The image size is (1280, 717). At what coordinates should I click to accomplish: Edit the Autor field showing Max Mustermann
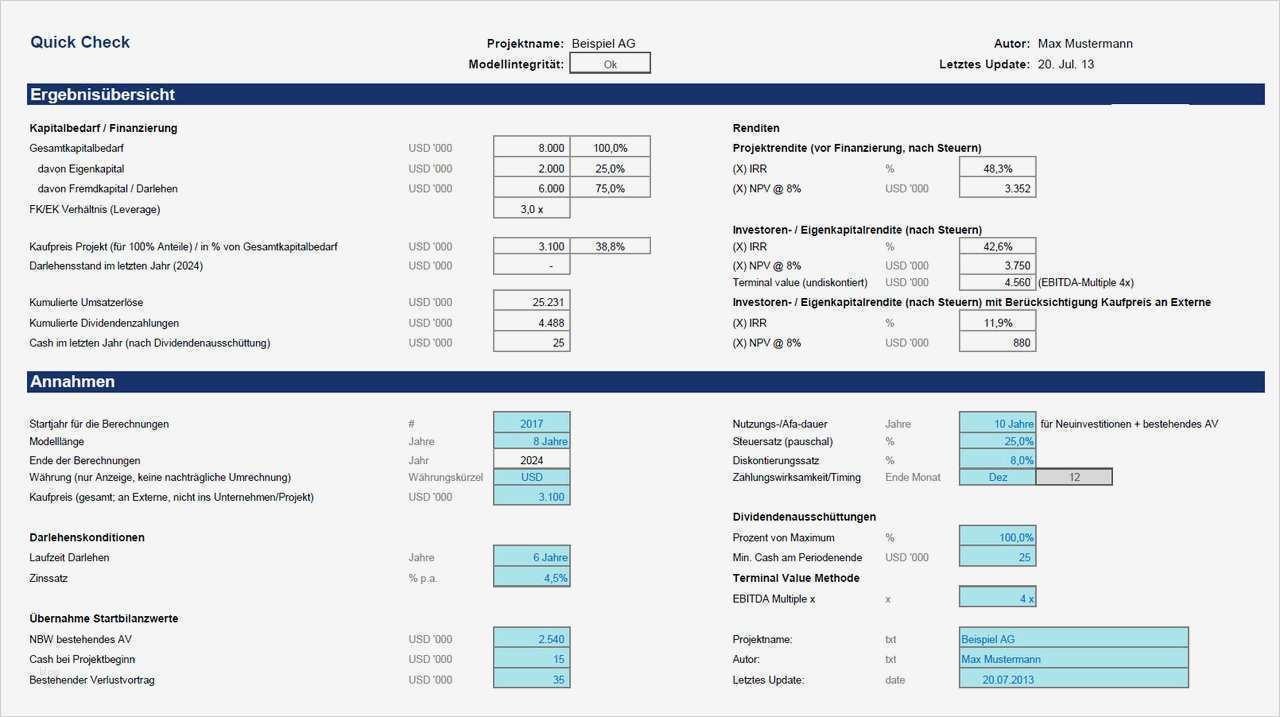1073,659
